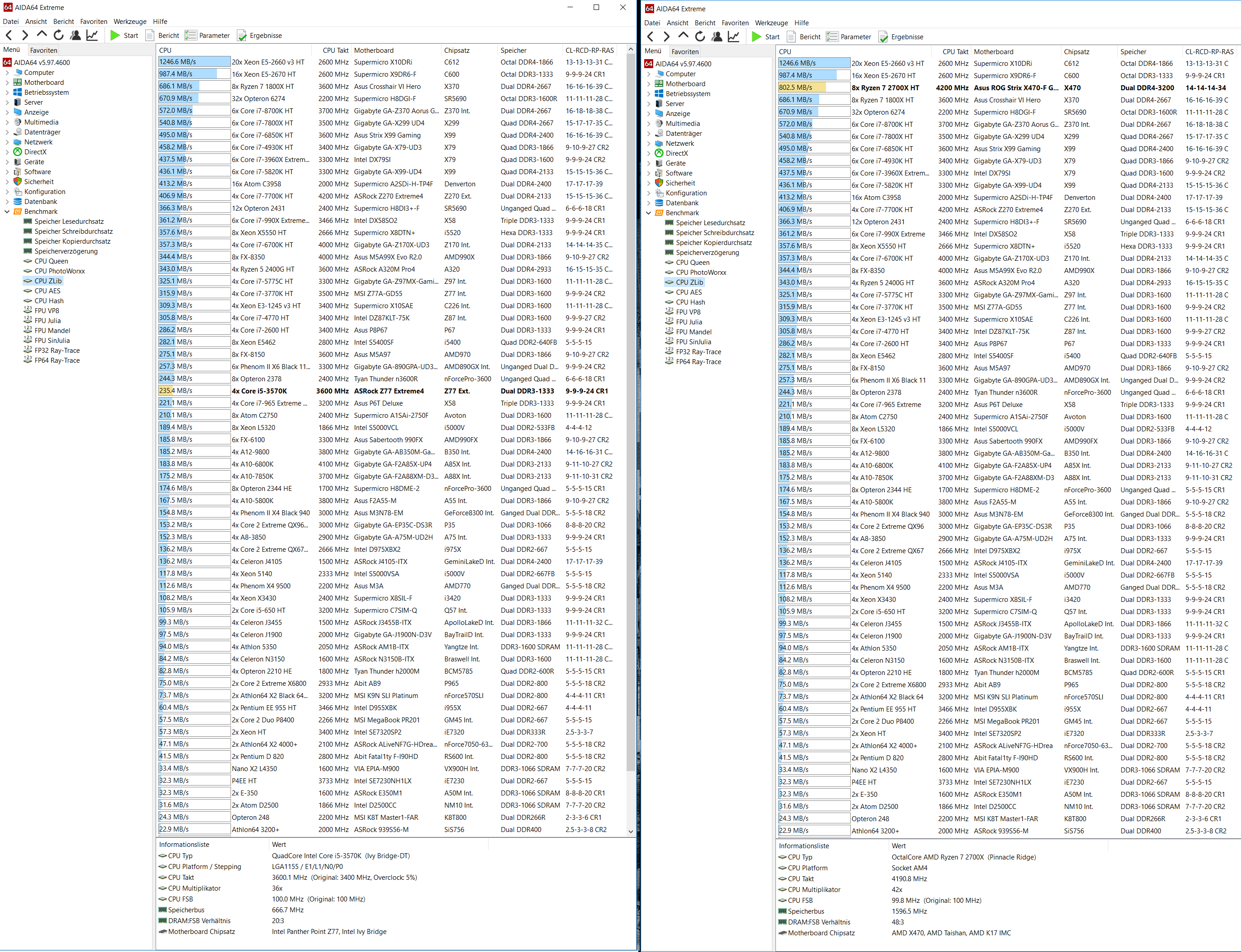Open the Hilfe menu in right window
The width and height of the screenshot is (1241, 952).
pyautogui.click(x=802, y=23)
